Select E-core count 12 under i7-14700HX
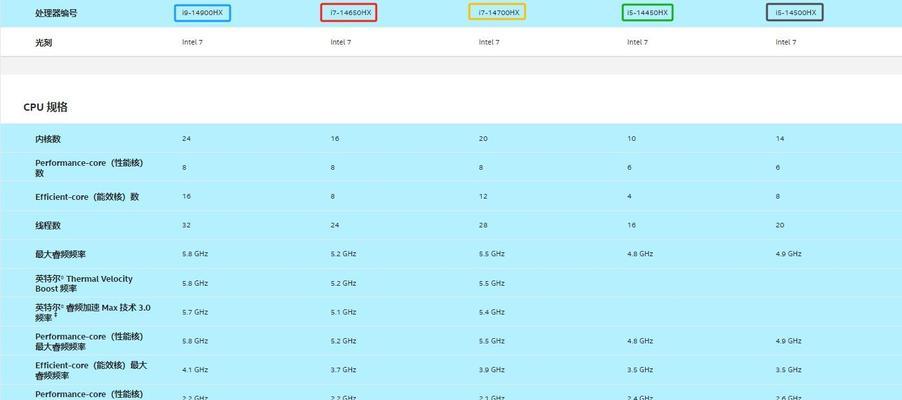 (483, 196)
